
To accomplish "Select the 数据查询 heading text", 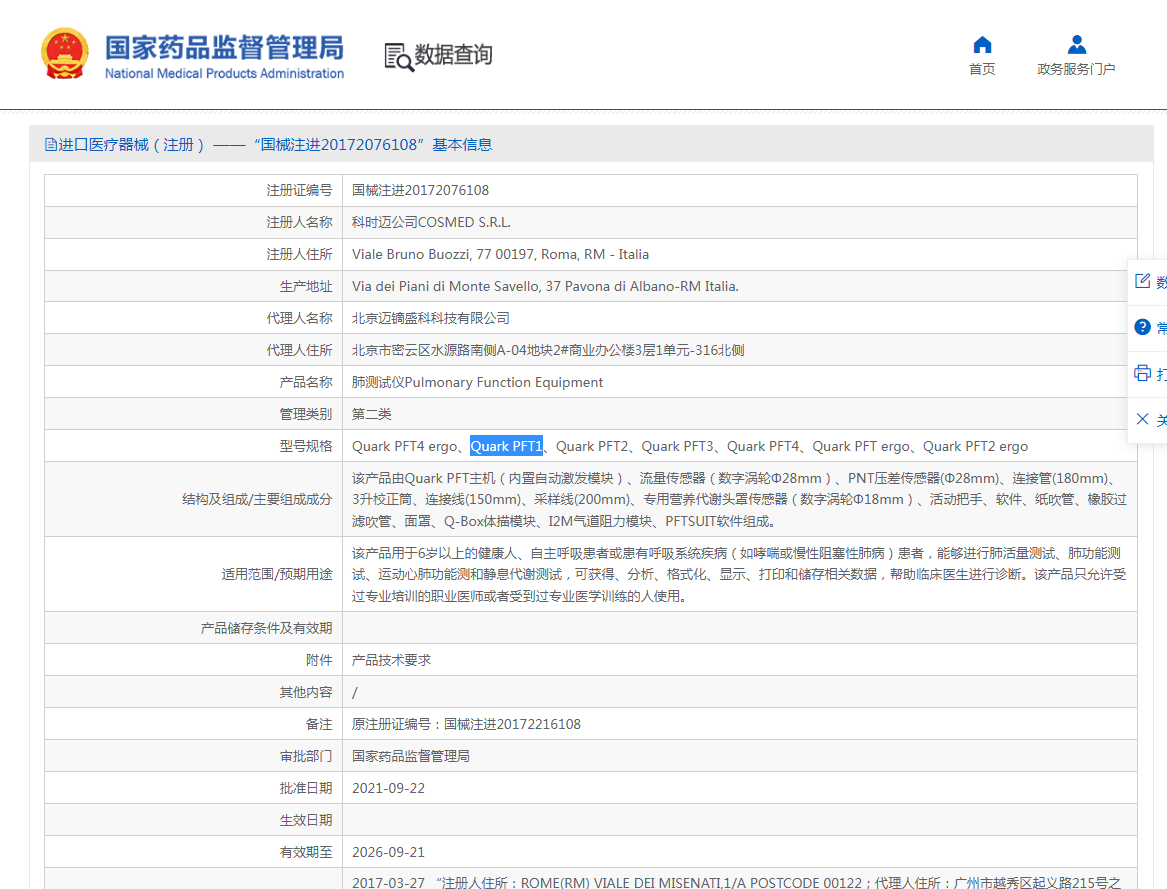I will point(454,55).
